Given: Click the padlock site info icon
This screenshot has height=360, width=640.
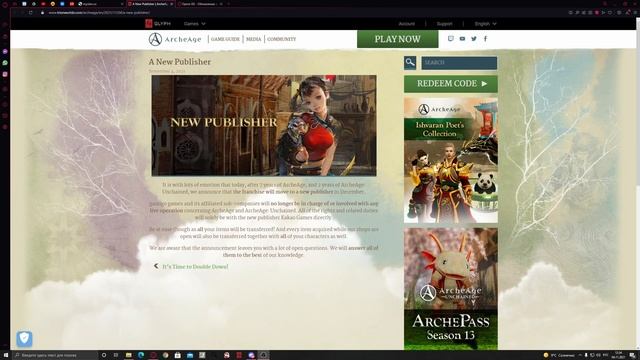Looking at the screenshot, I should point(42,13).
